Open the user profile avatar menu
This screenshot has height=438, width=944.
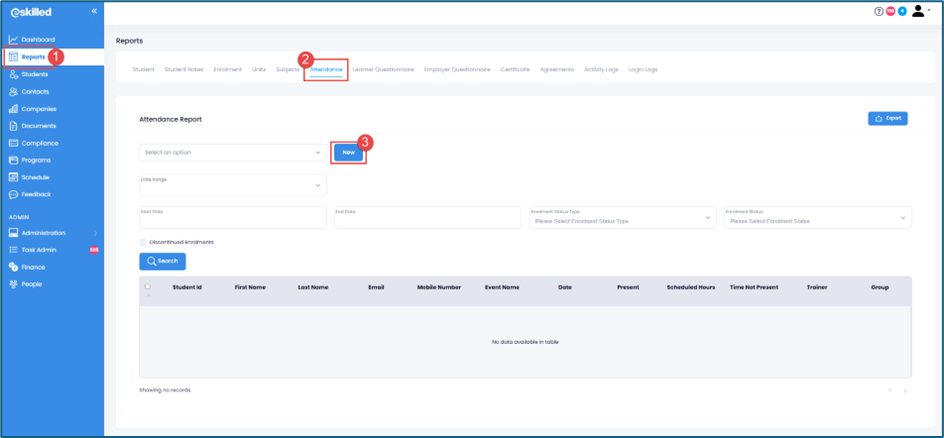919,11
